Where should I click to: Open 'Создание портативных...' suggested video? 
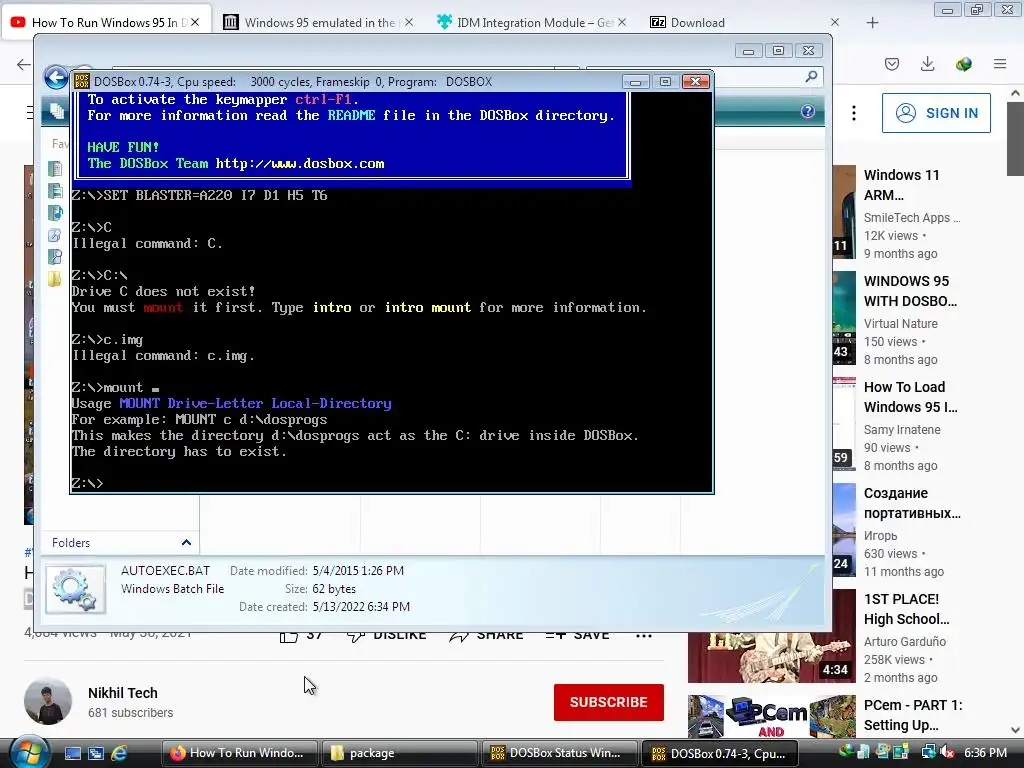[912, 503]
